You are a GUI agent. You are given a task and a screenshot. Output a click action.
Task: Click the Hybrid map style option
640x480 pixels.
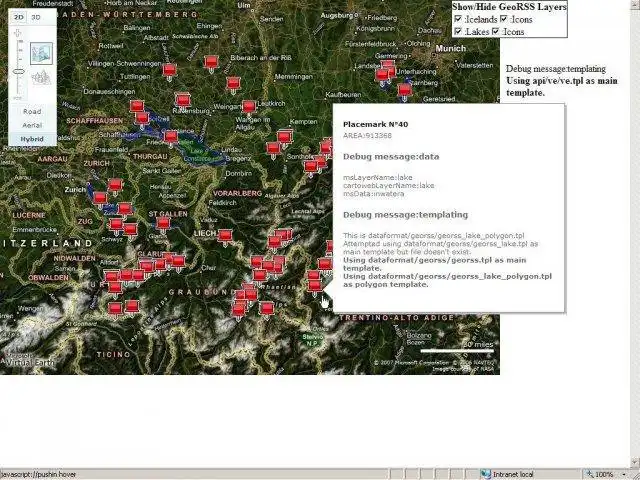pos(32,139)
